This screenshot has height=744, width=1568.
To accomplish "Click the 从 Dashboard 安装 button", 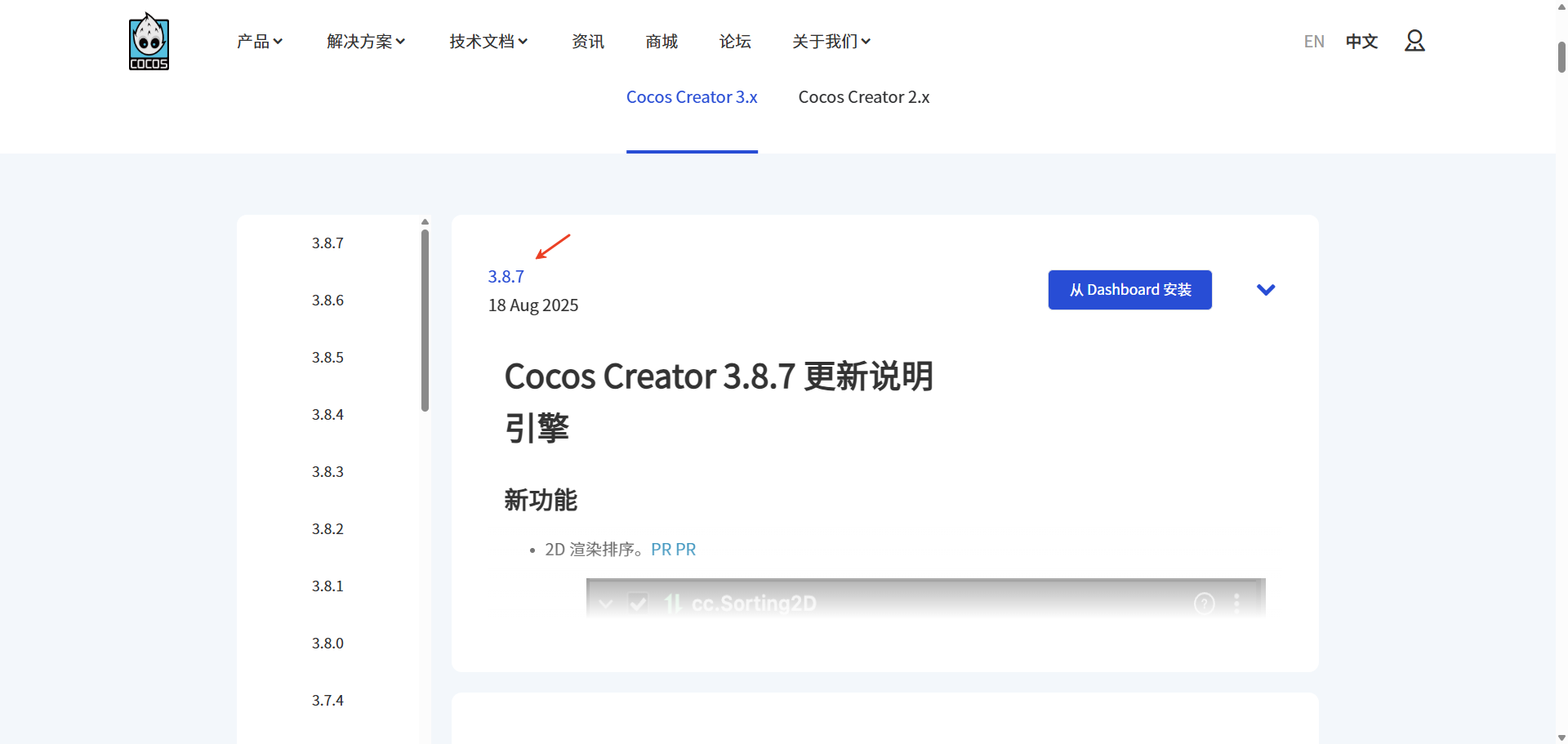I will [x=1130, y=290].
